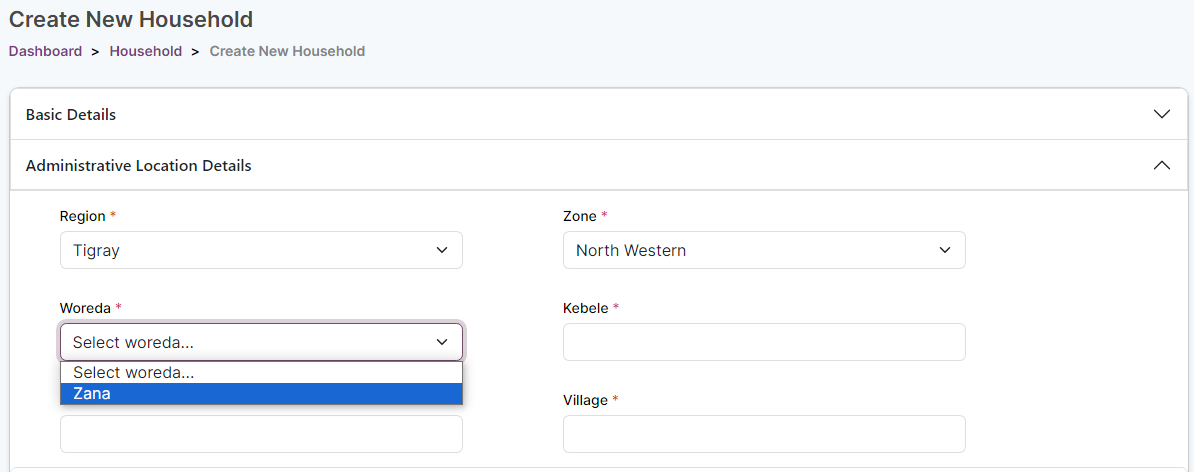
Task: Click the input field left of Village
Action: (260, 434)
